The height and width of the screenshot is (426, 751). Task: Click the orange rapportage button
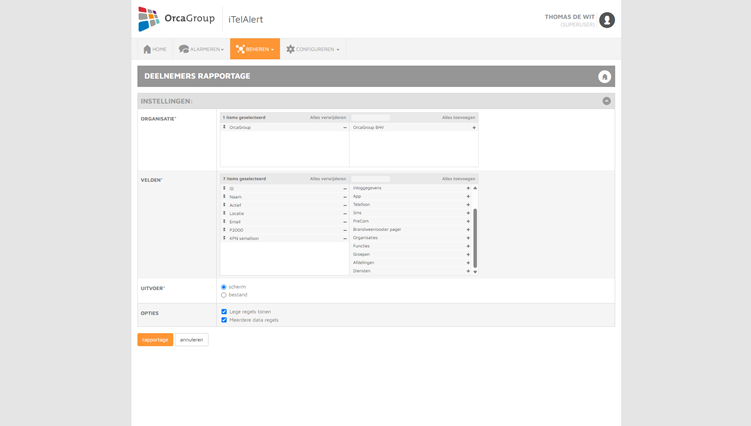[x=155, y=340]
